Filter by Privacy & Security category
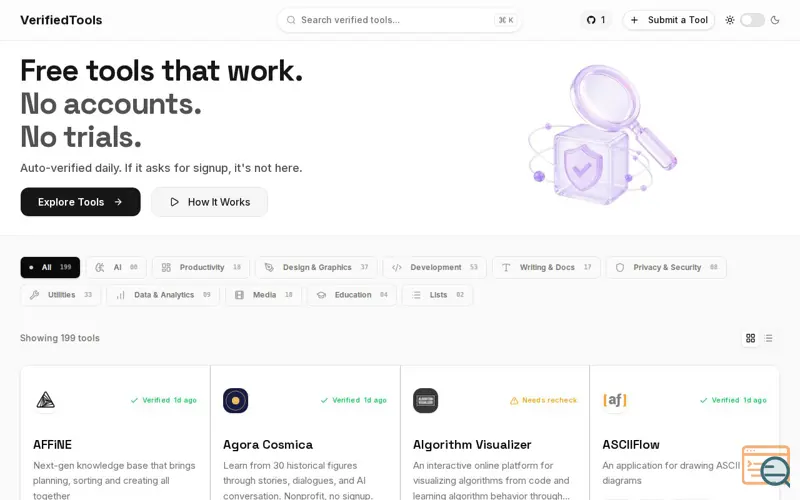This screenshot has height=500, width=800. point(666,267)
